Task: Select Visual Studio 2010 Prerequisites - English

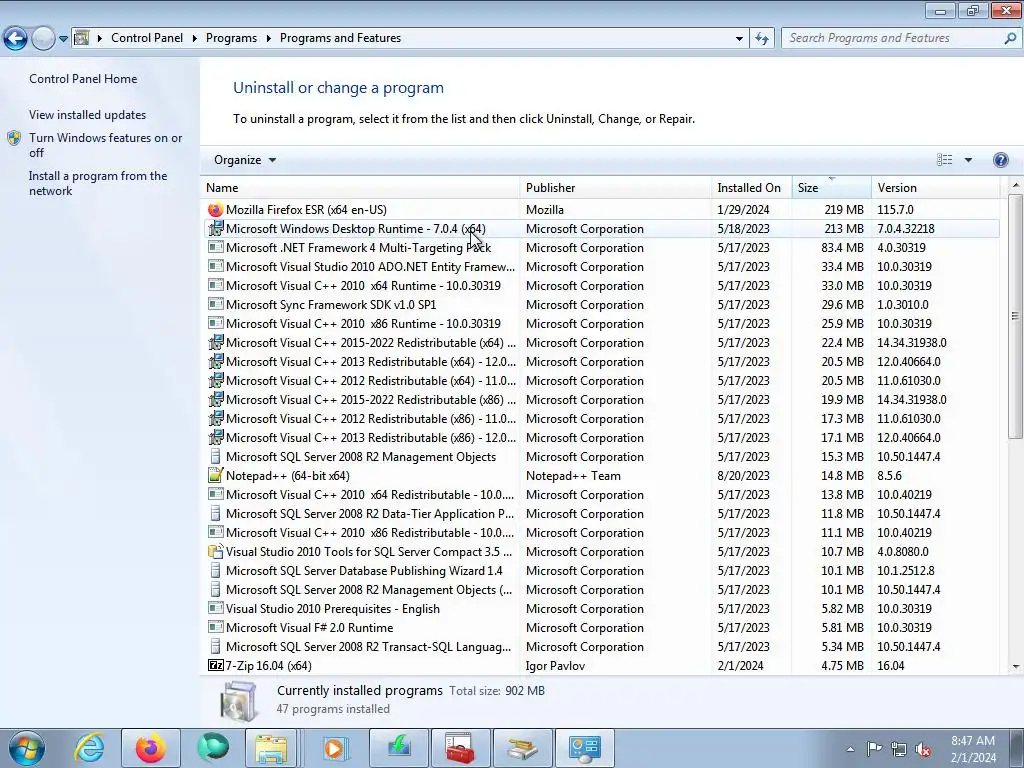Action: tap(601, 609)
